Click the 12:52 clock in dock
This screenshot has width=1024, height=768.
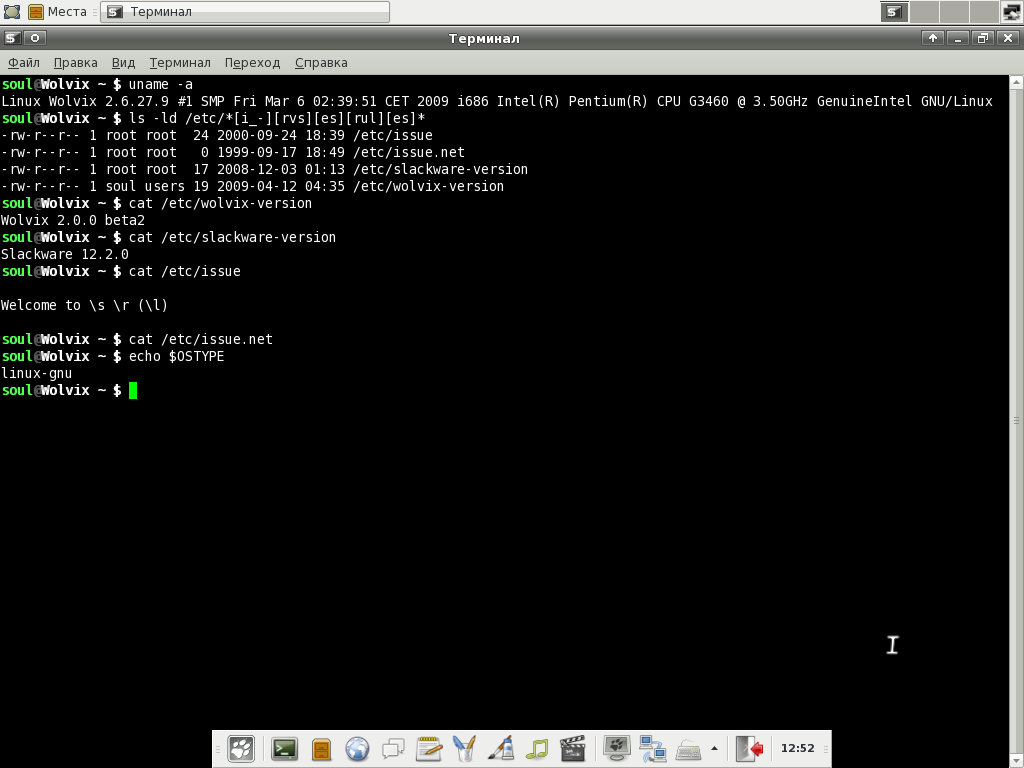[x=797, y=748]
